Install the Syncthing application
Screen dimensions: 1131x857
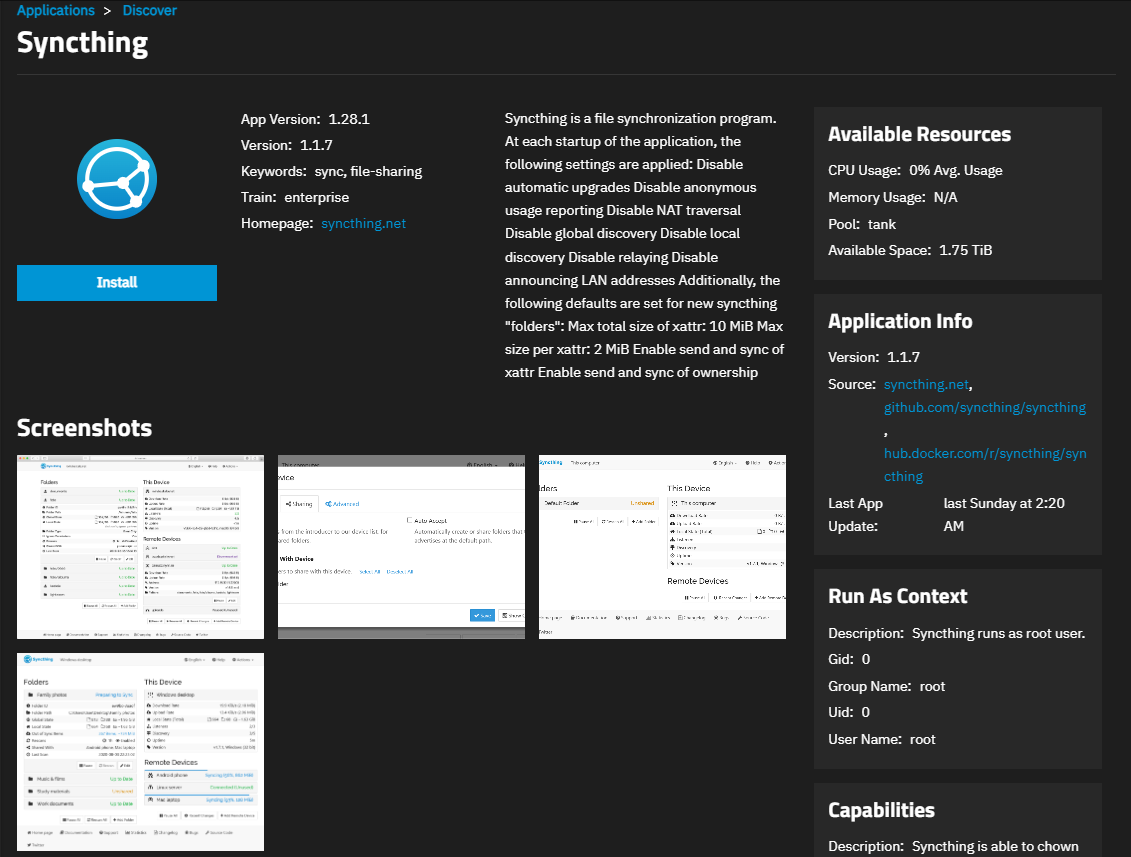coord(117,282)
